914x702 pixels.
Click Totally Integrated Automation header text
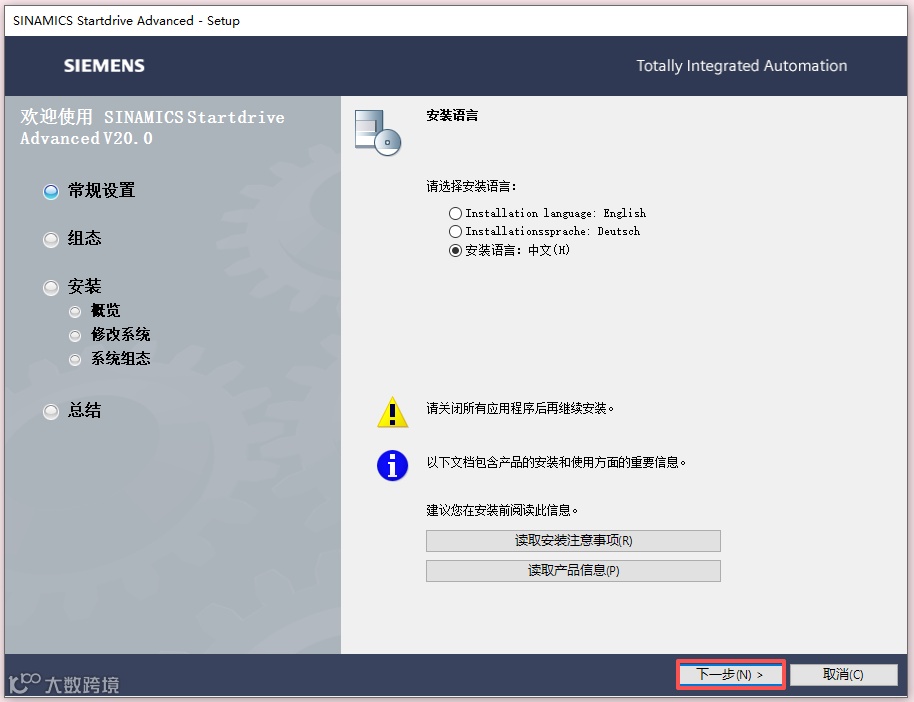pos(741,66)
